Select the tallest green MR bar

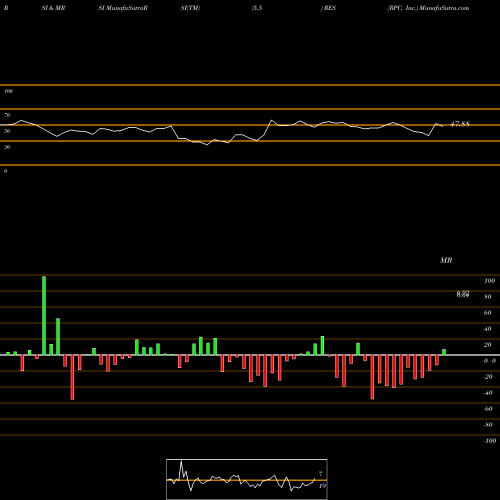click(x=44, y=315)
